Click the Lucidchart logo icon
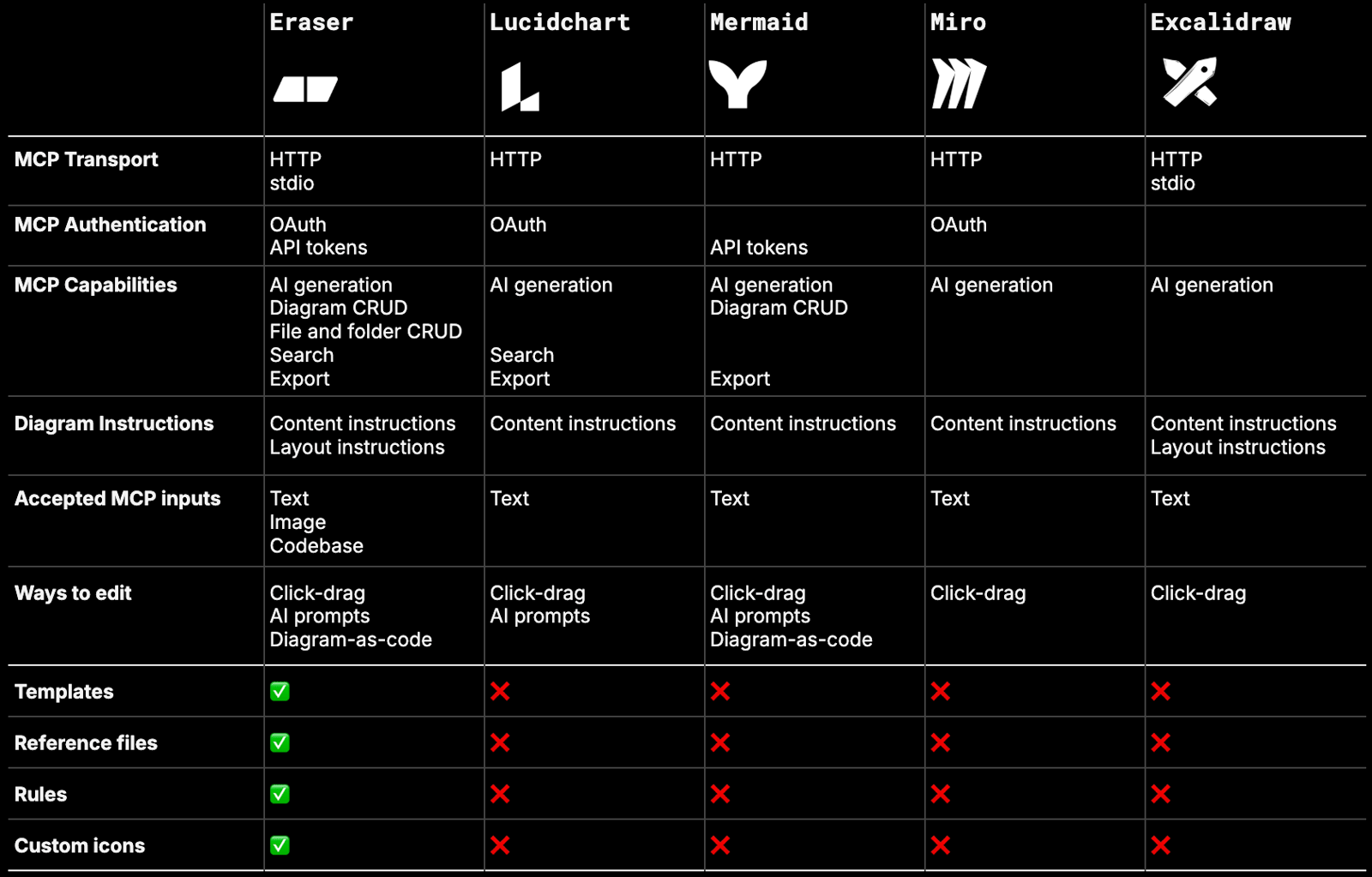The width and height of the screenshot is (1372, 877). (520, 87)
